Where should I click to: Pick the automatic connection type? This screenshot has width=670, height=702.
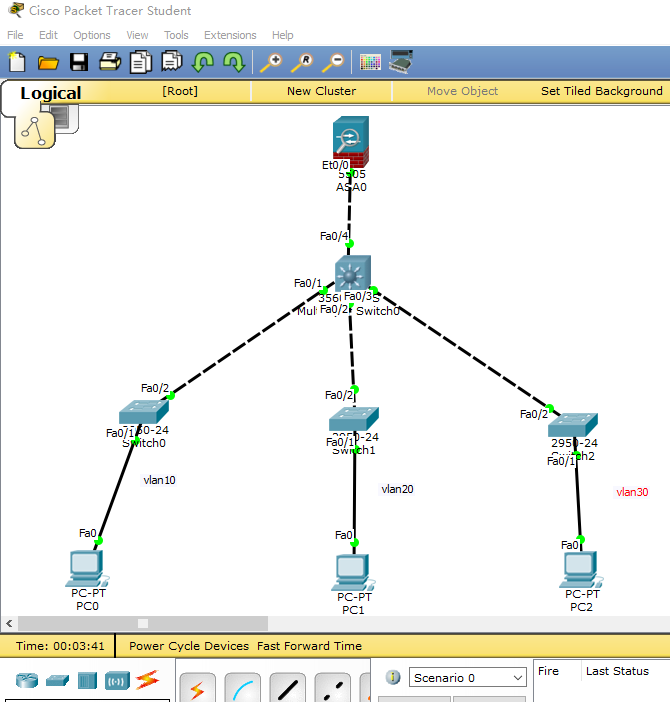pos(197,688)
